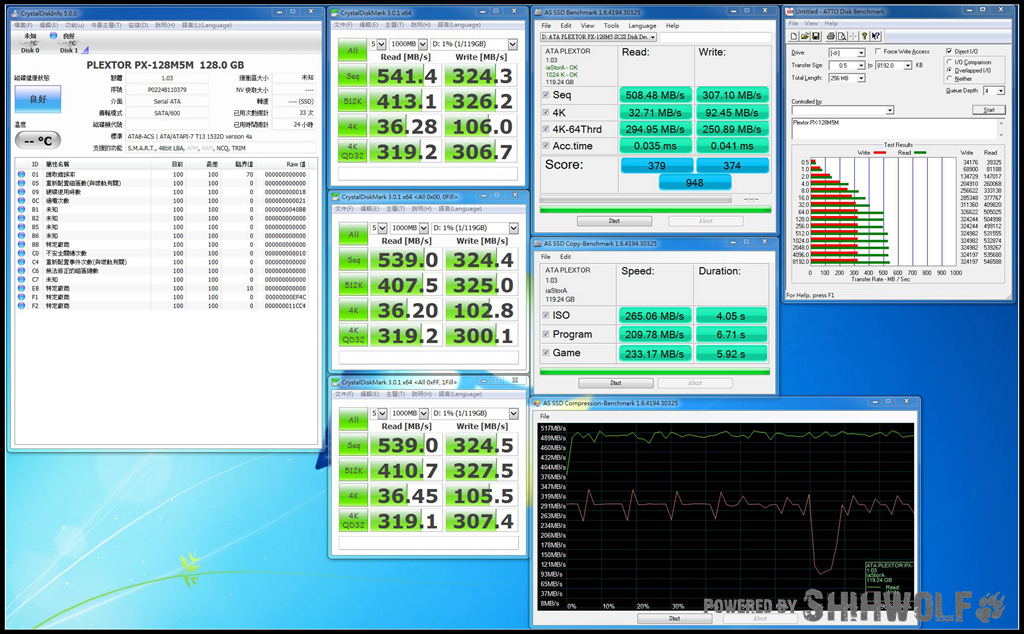The image size is (1024, 634).
Task: Toggle the Acc.time checkbox in AS SSD
Action: tap(546, 146)
